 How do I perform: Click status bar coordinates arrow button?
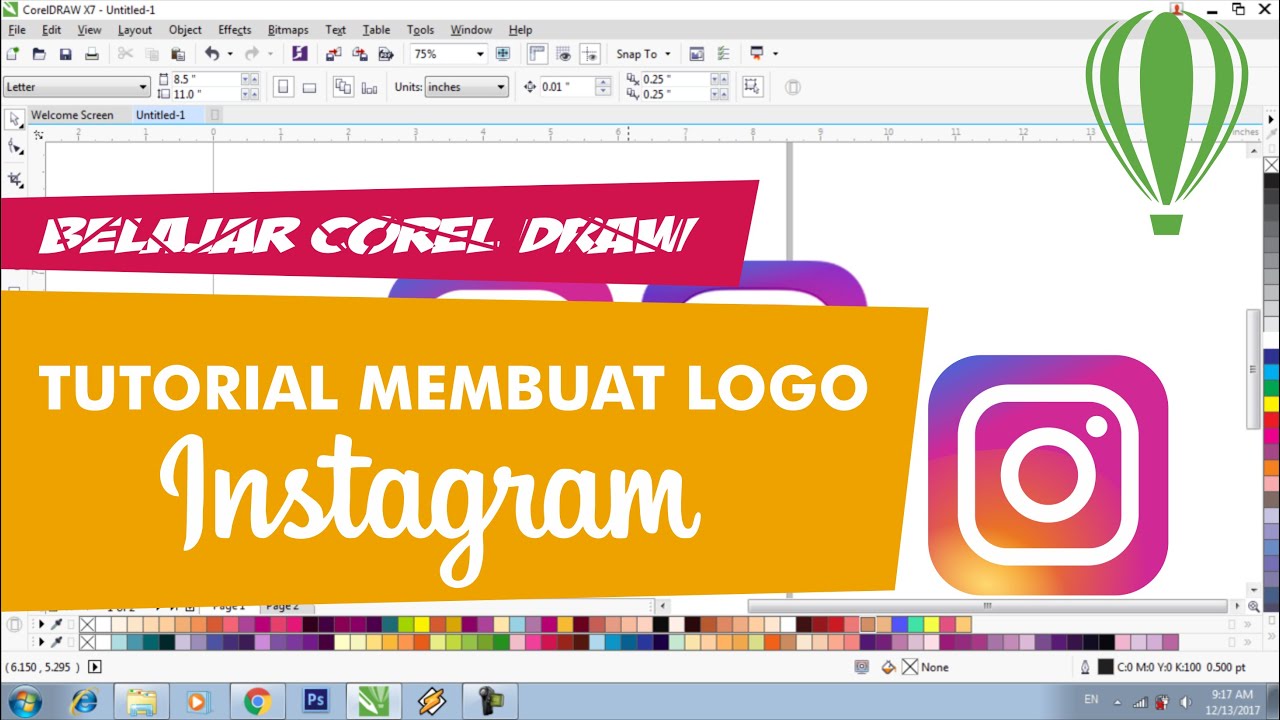point(95,667)
